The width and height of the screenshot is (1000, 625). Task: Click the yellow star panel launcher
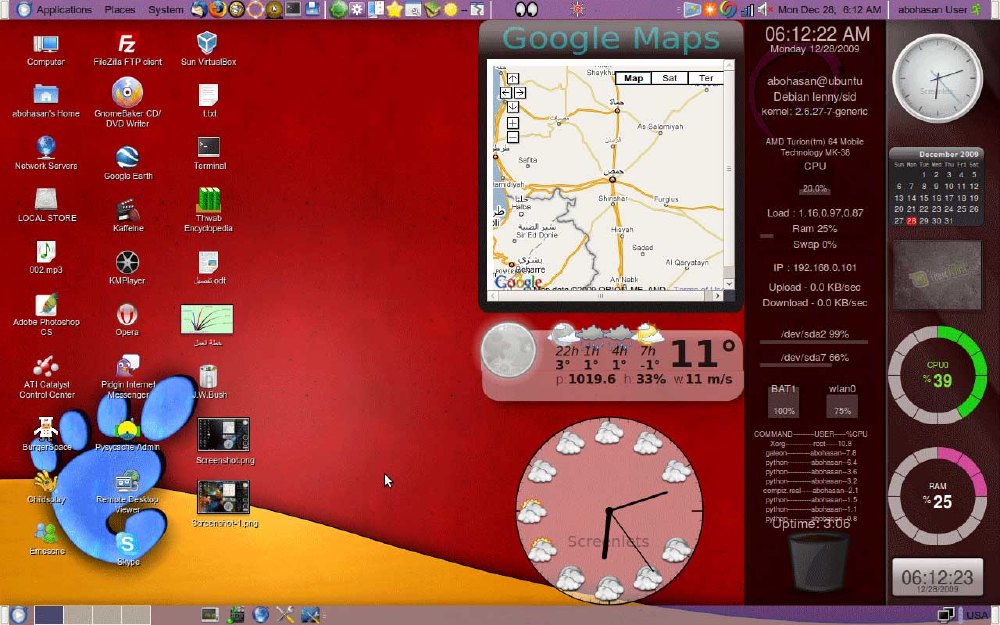(394, 9)
